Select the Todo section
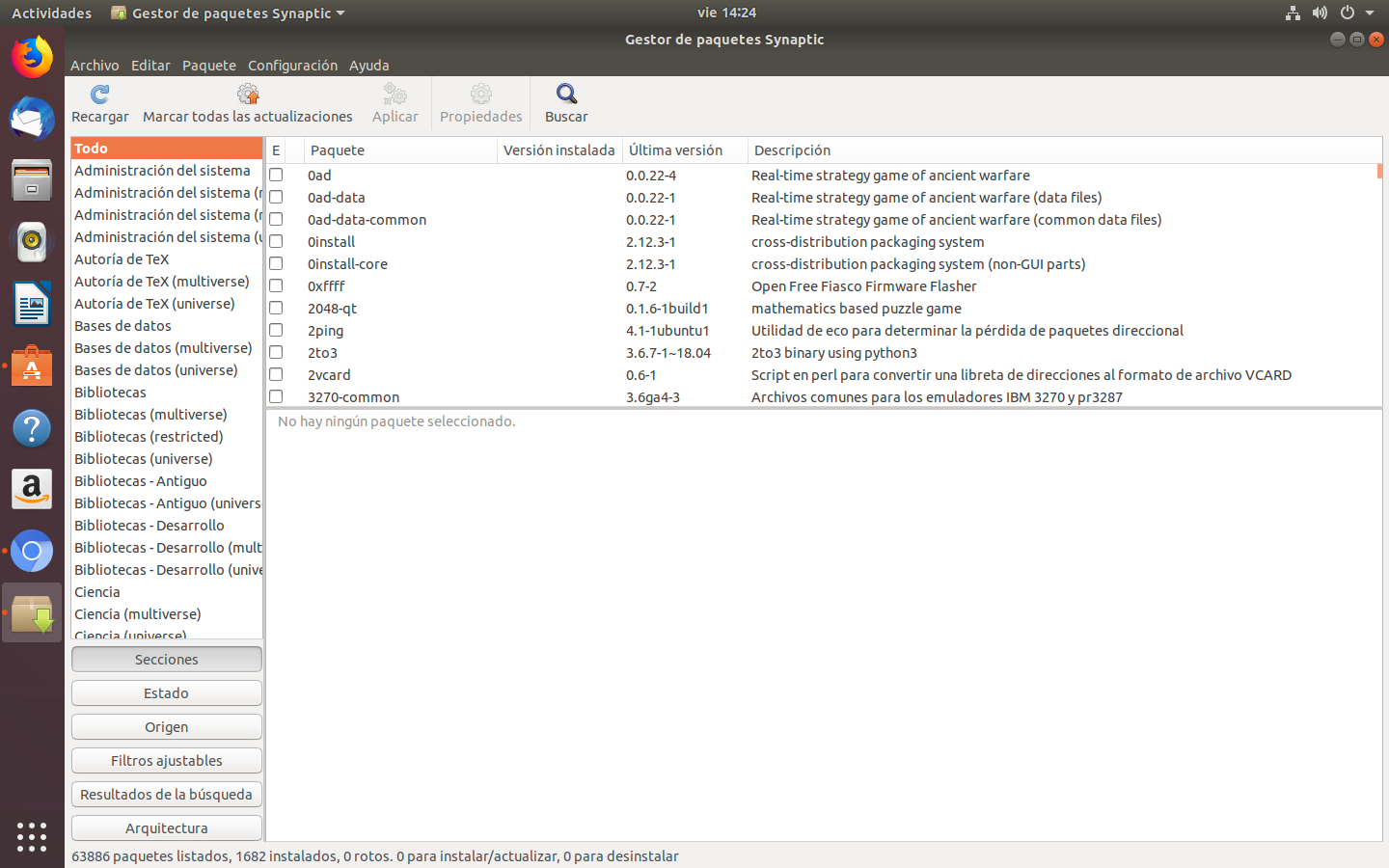 pos(167,149)
